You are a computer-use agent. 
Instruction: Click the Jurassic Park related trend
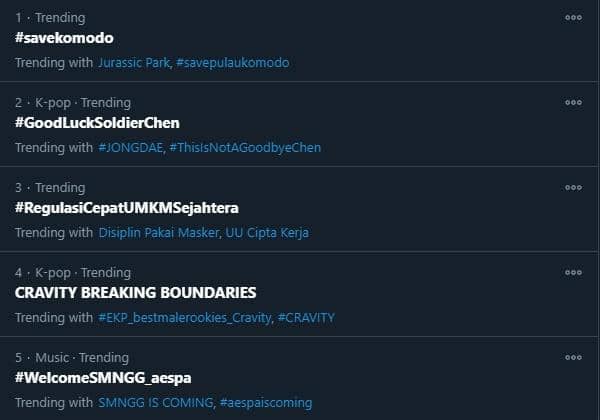pyautogui.click(x=134, y=63)
